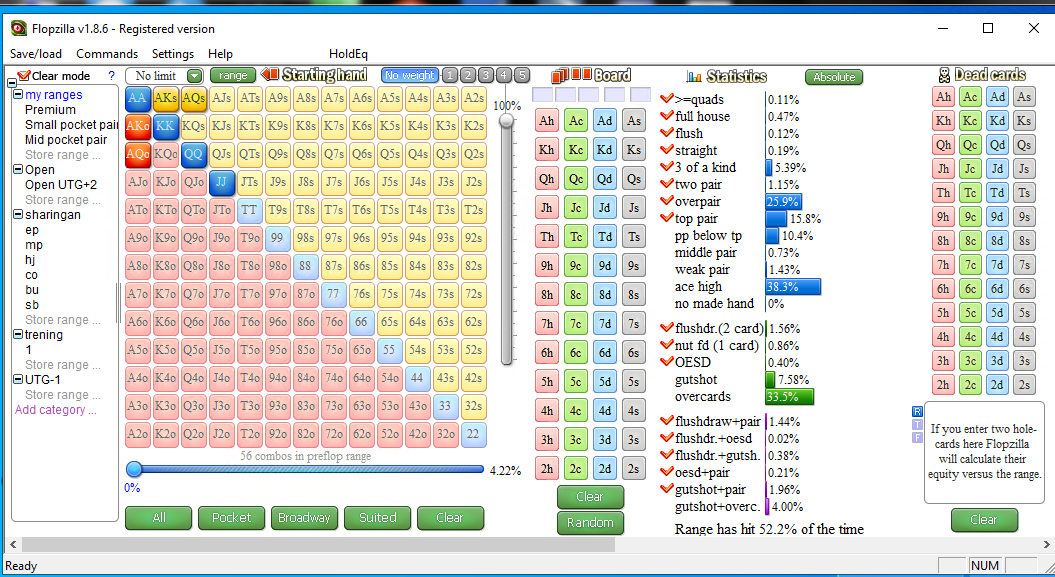Pick the Ah card in the Board grid
Viewport: 1055px width, 577px height.
tap(546, 120)
